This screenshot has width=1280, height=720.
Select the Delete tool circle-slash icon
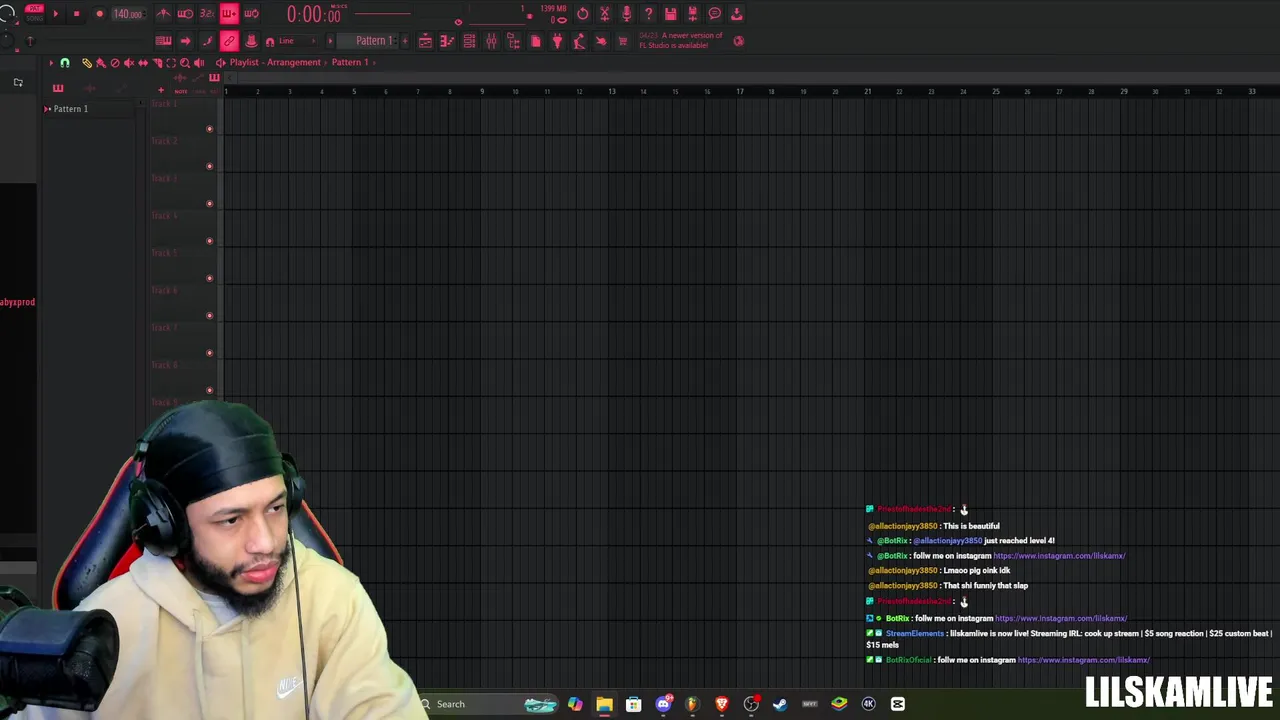click(115, 63)
